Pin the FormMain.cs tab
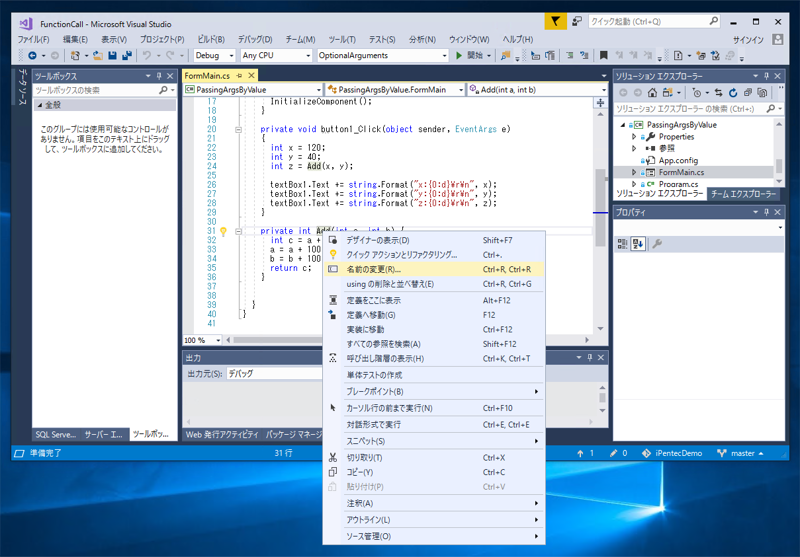 coord(239,75)
